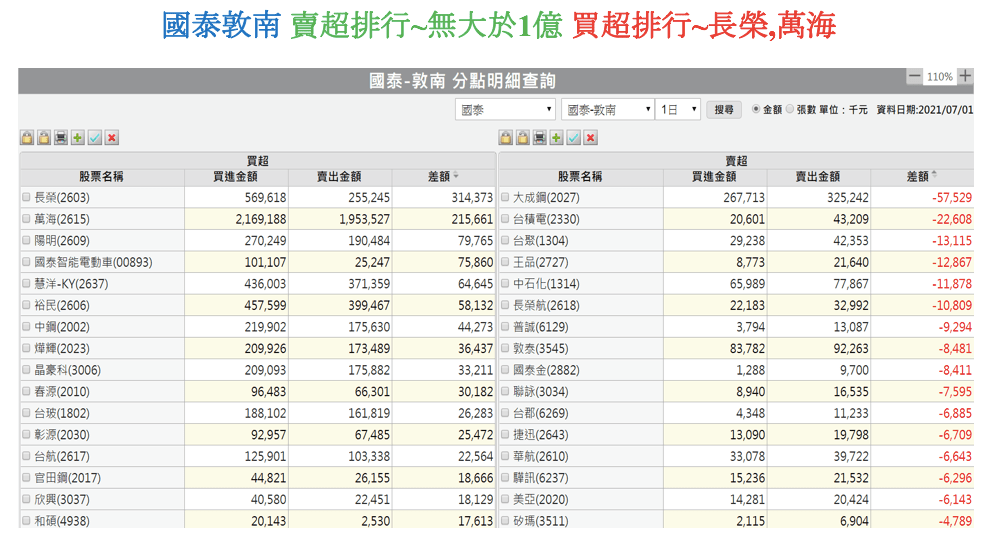Open the 國泰 broker dropdown
The image size is (1005, 554).
505,110
